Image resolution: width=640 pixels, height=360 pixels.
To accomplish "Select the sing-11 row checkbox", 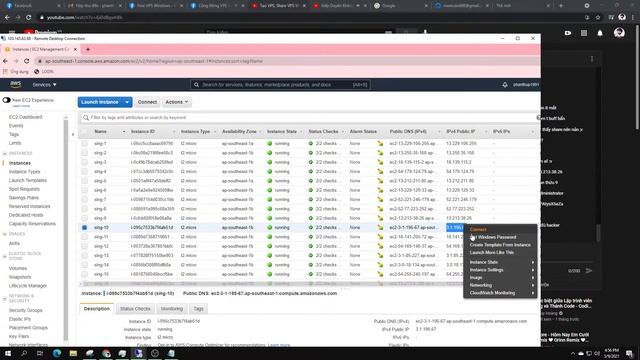I will click(84, 237).
